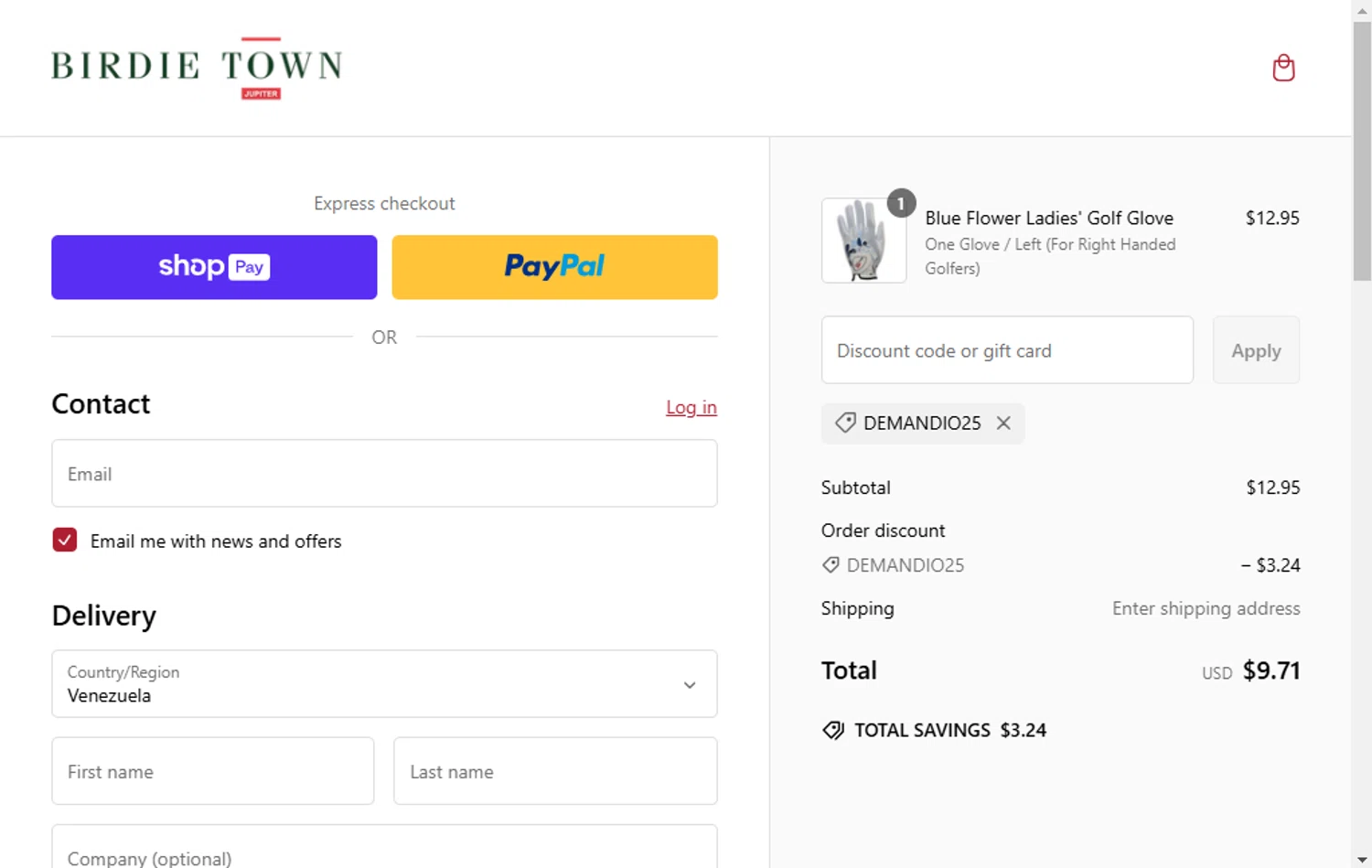The image size is (1372, 868).
Task: Click the – $3.24 discount amount
Action: [1270, 565]
